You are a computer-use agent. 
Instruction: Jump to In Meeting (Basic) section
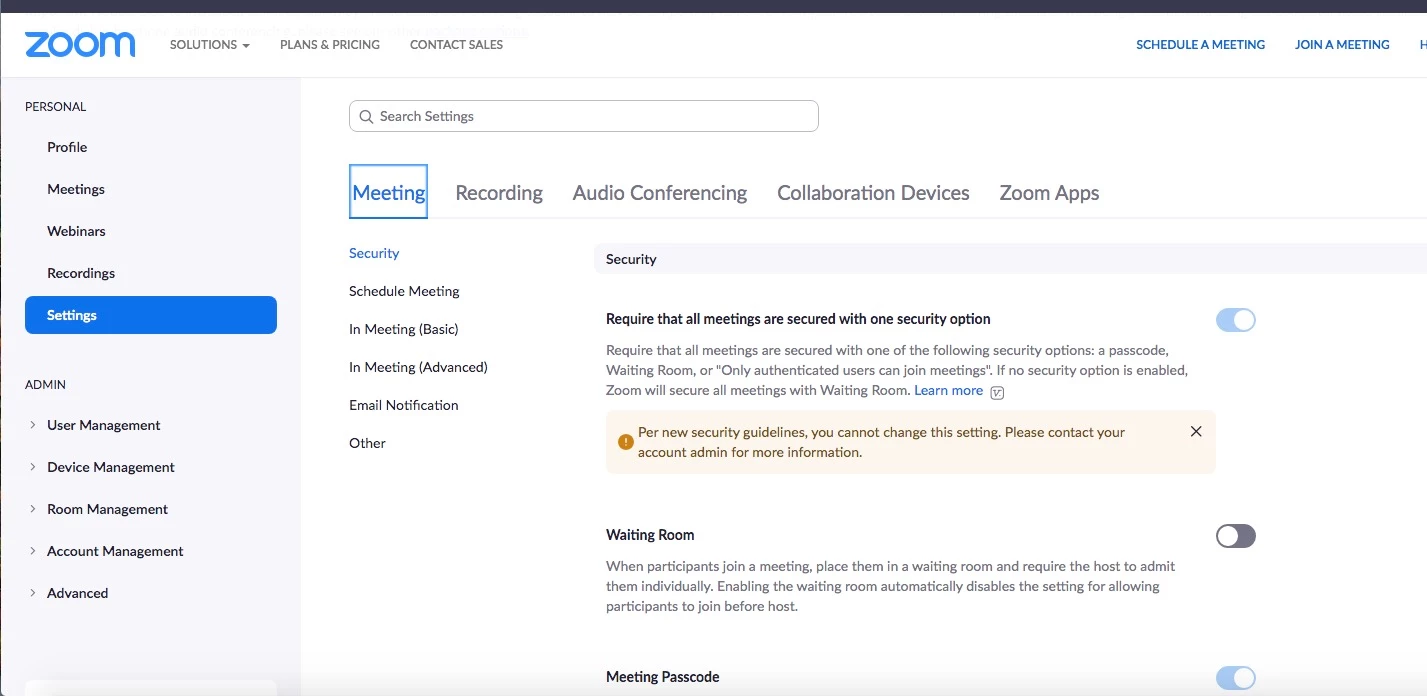point(403,329)
